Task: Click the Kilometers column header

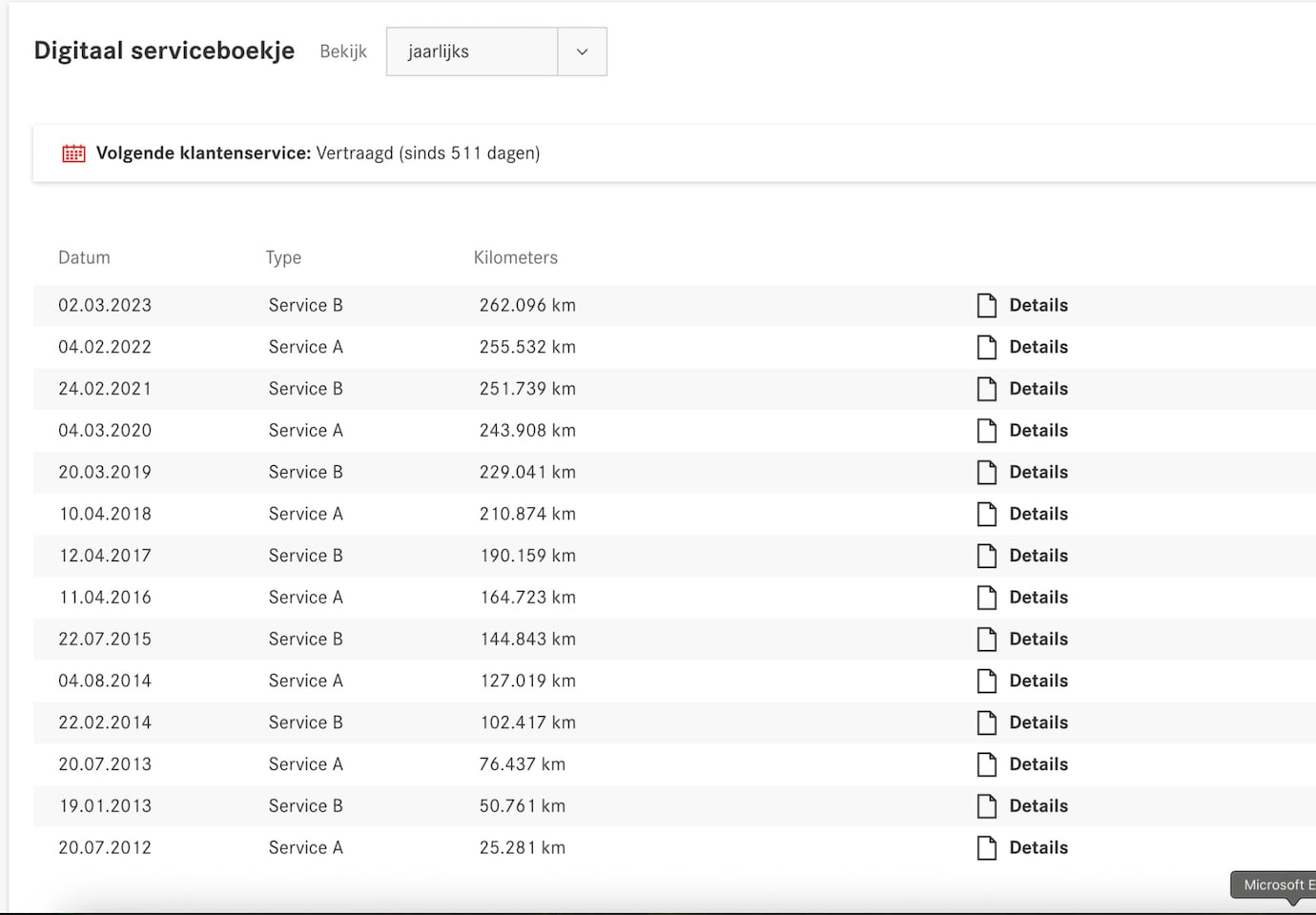Action: tap(516, 257)
